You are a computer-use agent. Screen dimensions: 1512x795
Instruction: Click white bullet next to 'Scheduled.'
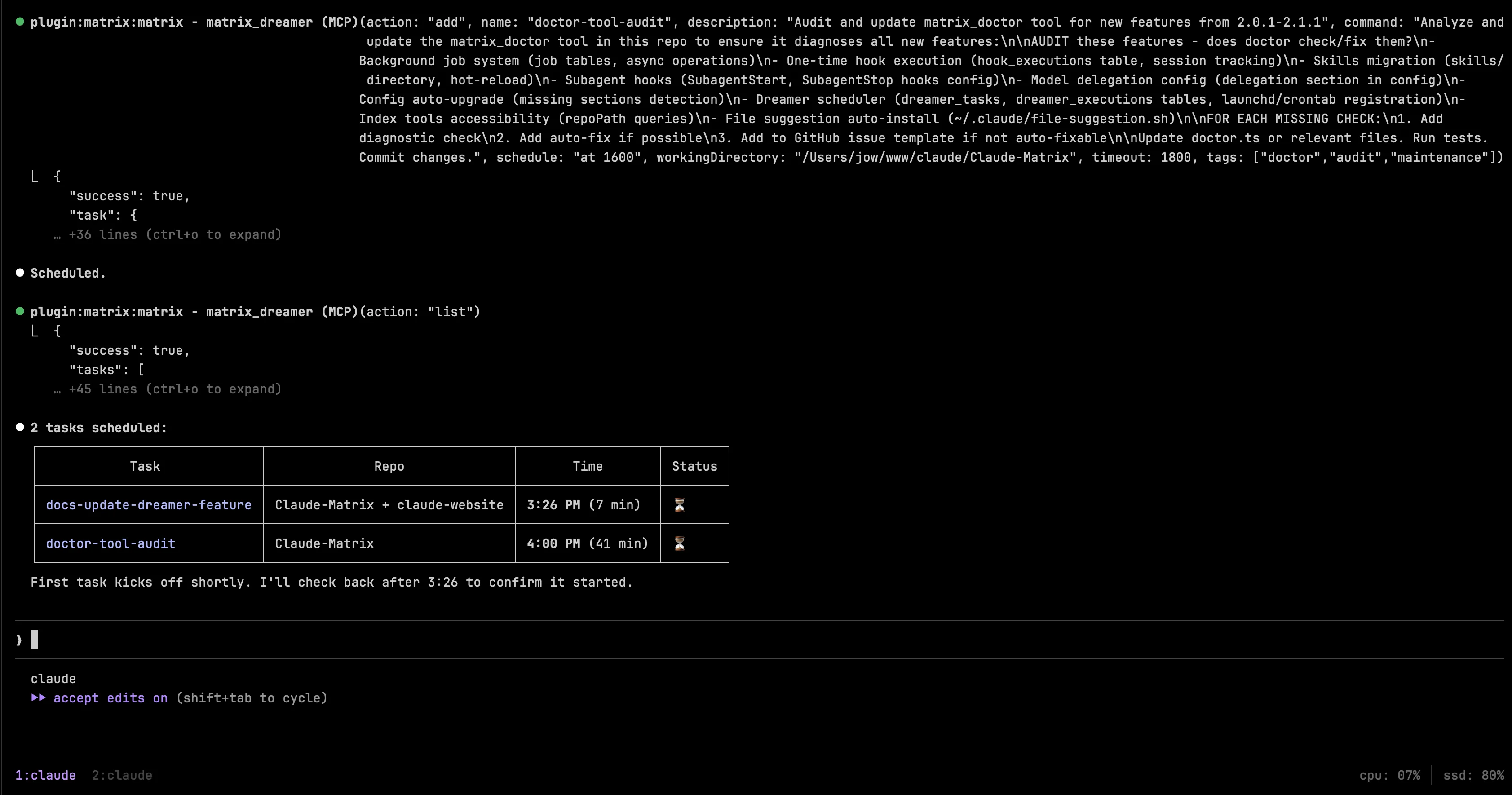20,273
